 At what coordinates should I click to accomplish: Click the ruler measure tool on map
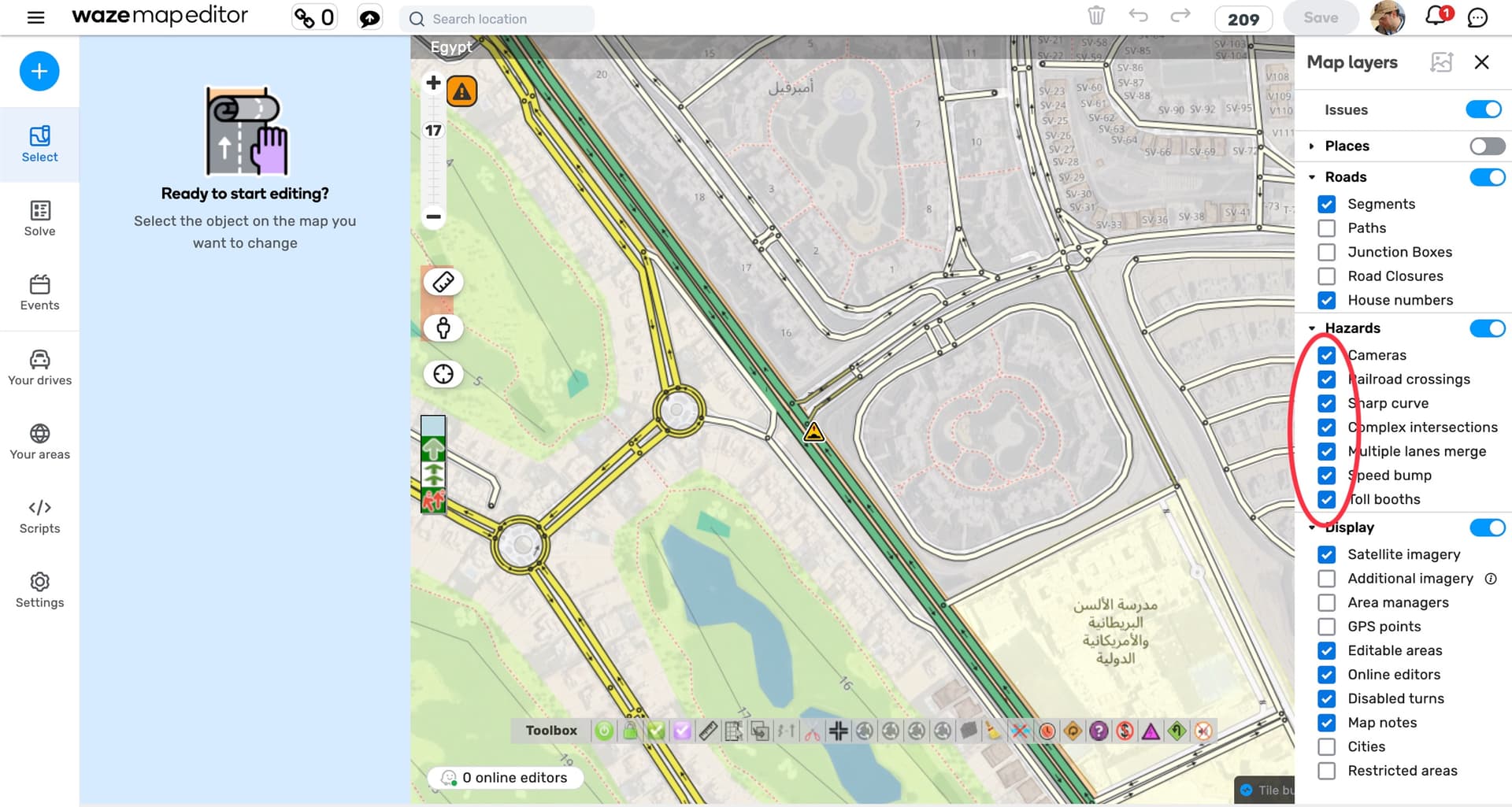click(x=443, y=282)
